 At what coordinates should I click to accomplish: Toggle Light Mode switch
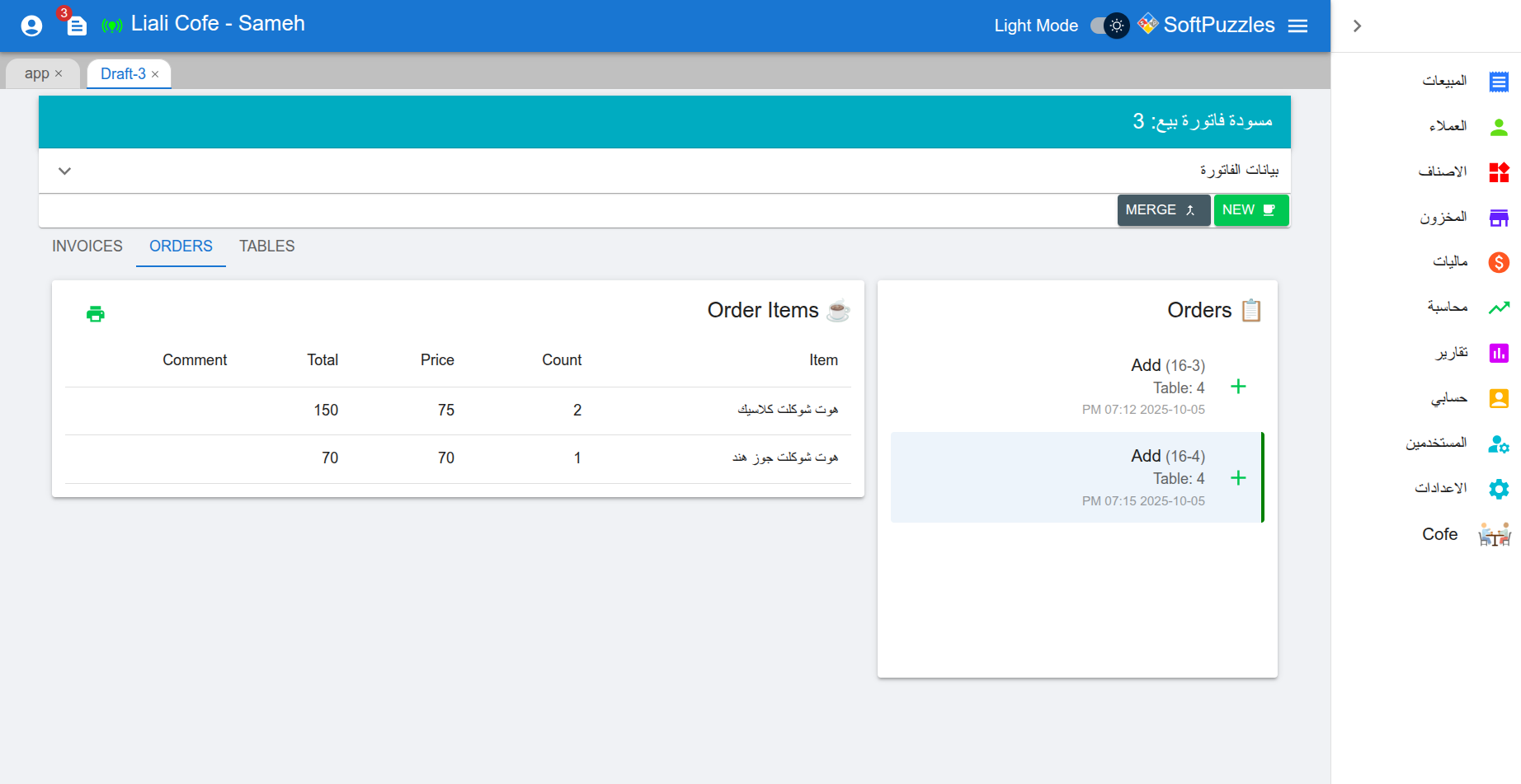coord(1109,26)
